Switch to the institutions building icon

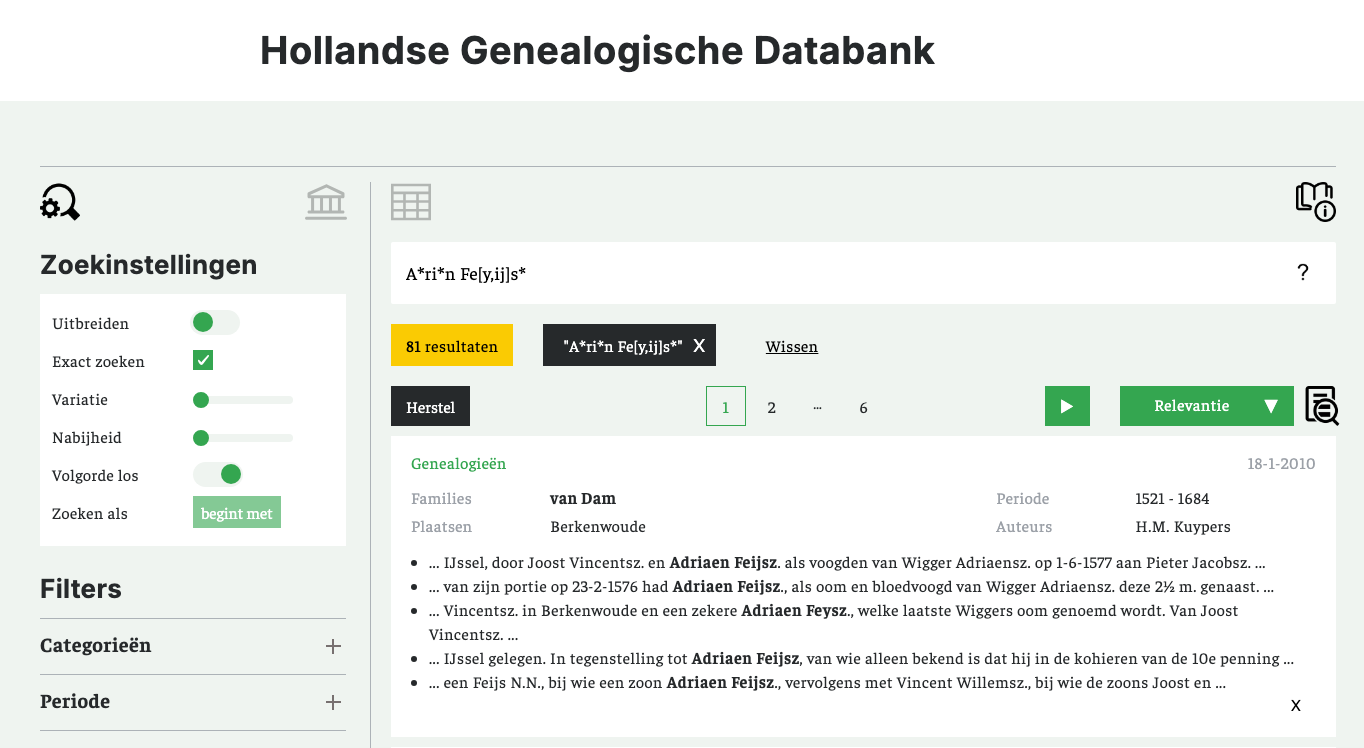tap(326, 202)
